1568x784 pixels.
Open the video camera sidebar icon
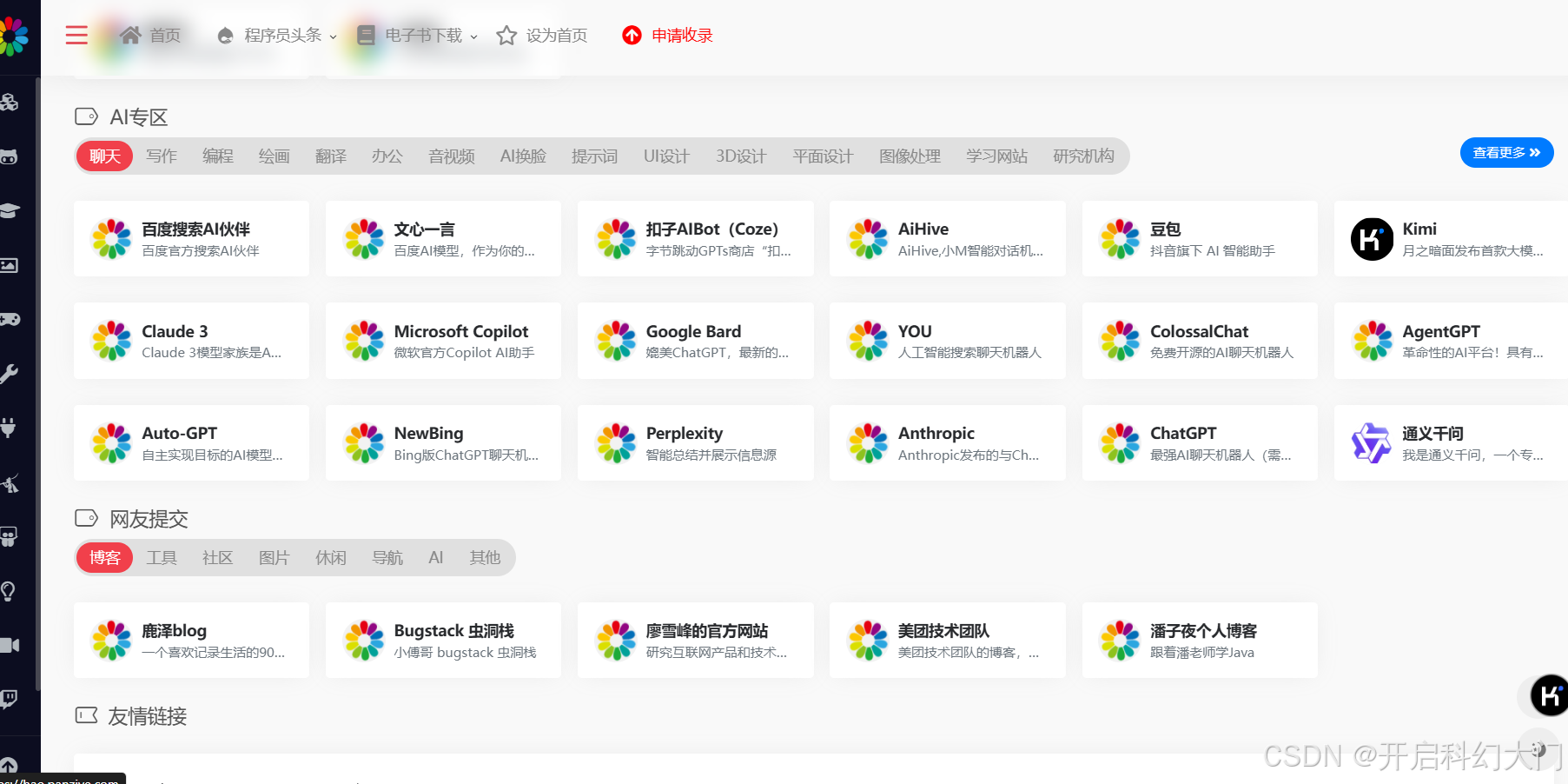tap(9, 645)
